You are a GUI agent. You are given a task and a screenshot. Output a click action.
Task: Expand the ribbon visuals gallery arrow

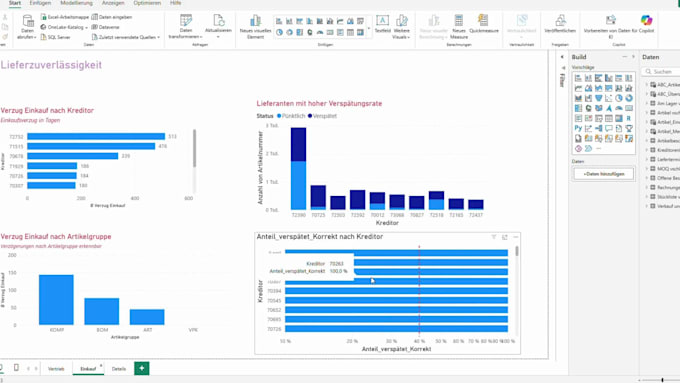click(x=369, y=29)
